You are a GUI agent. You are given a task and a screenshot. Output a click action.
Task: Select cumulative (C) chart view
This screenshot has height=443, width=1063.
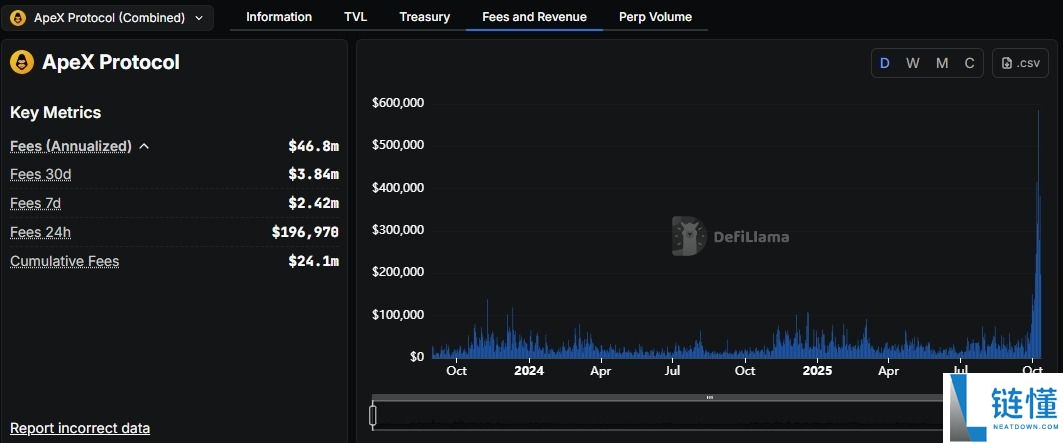pyautogui.click(x=969, y=63)
